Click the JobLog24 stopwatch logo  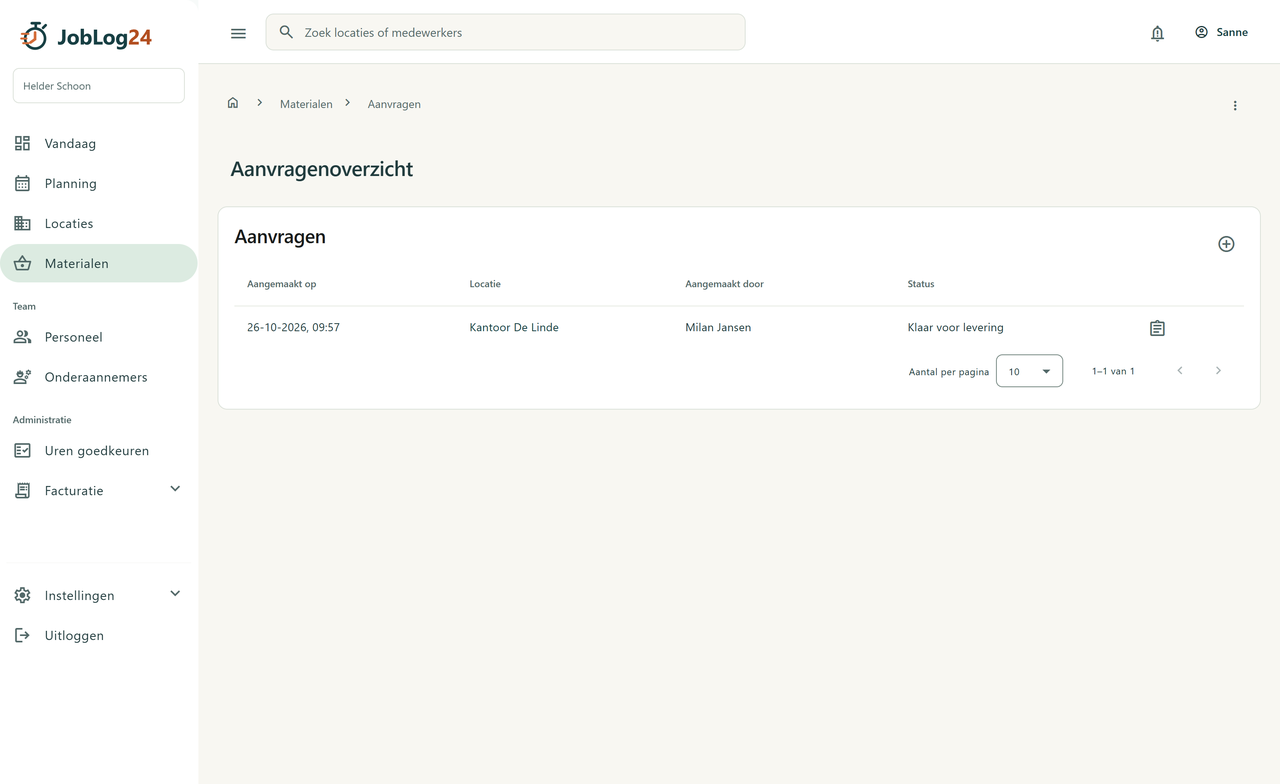pyautogui.click(x=34, y=36)
